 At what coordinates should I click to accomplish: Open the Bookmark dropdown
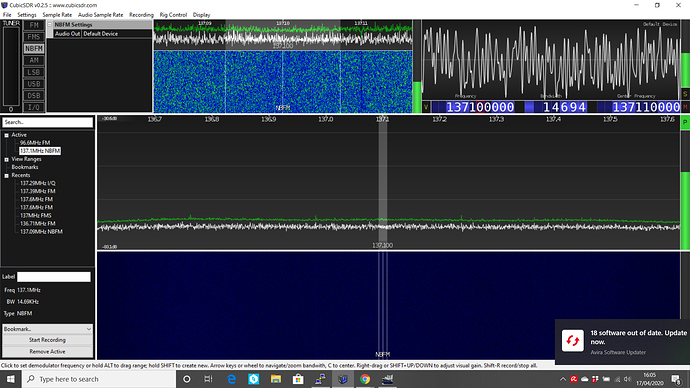pos(48,329)
